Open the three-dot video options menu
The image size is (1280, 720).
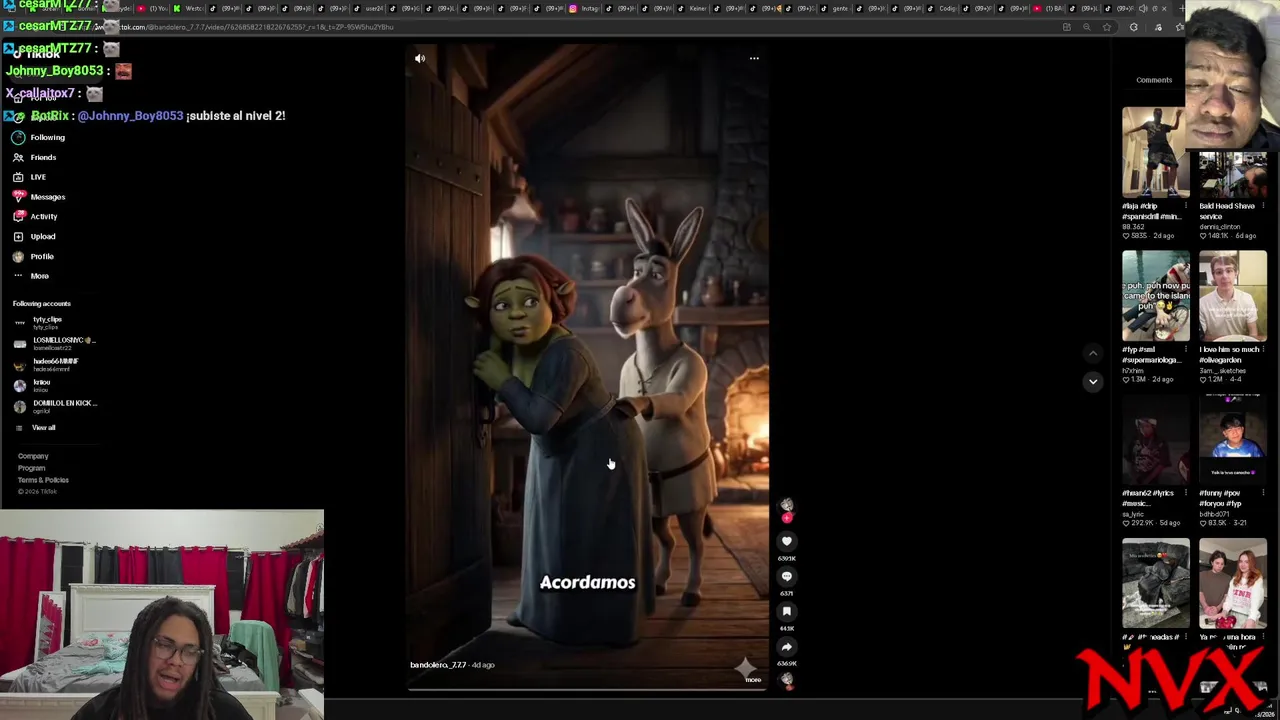(754, 58)
